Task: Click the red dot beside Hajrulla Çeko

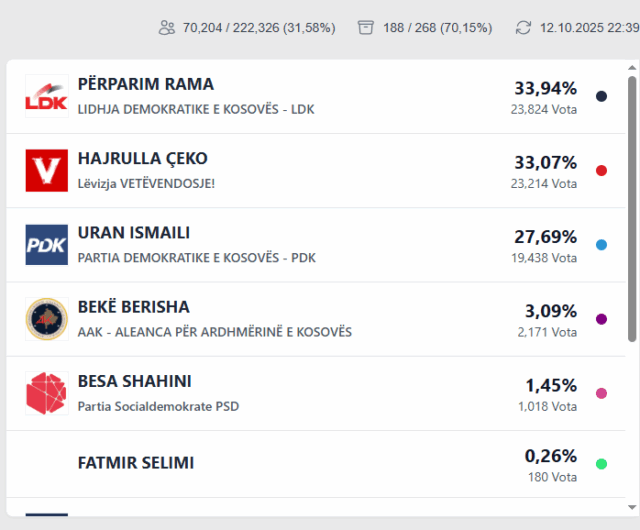Action: pyautogui.click(x=601, y=171)
